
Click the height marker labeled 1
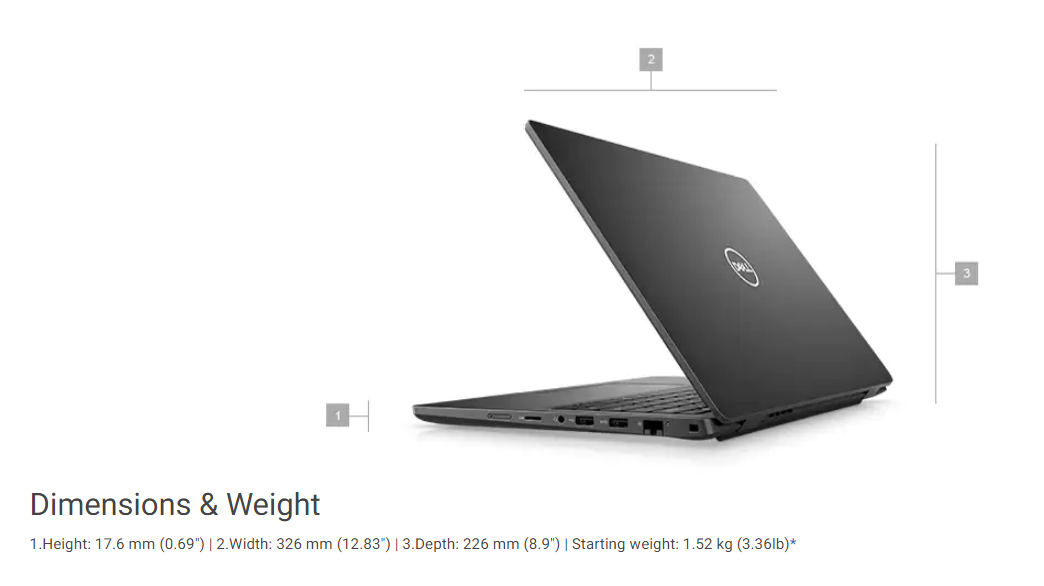point(338,415)
